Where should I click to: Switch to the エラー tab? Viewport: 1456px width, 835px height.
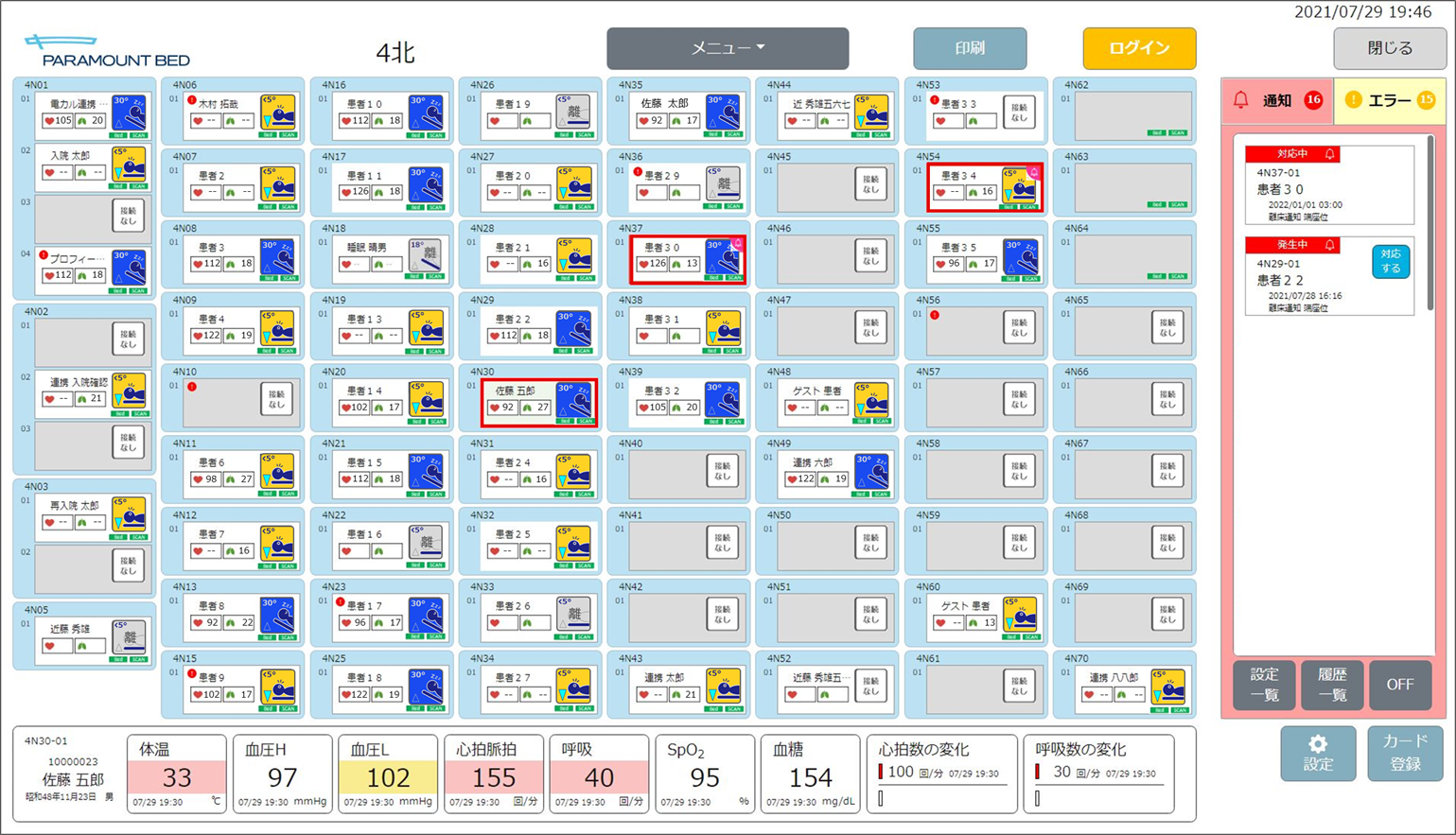point(1389,100)
